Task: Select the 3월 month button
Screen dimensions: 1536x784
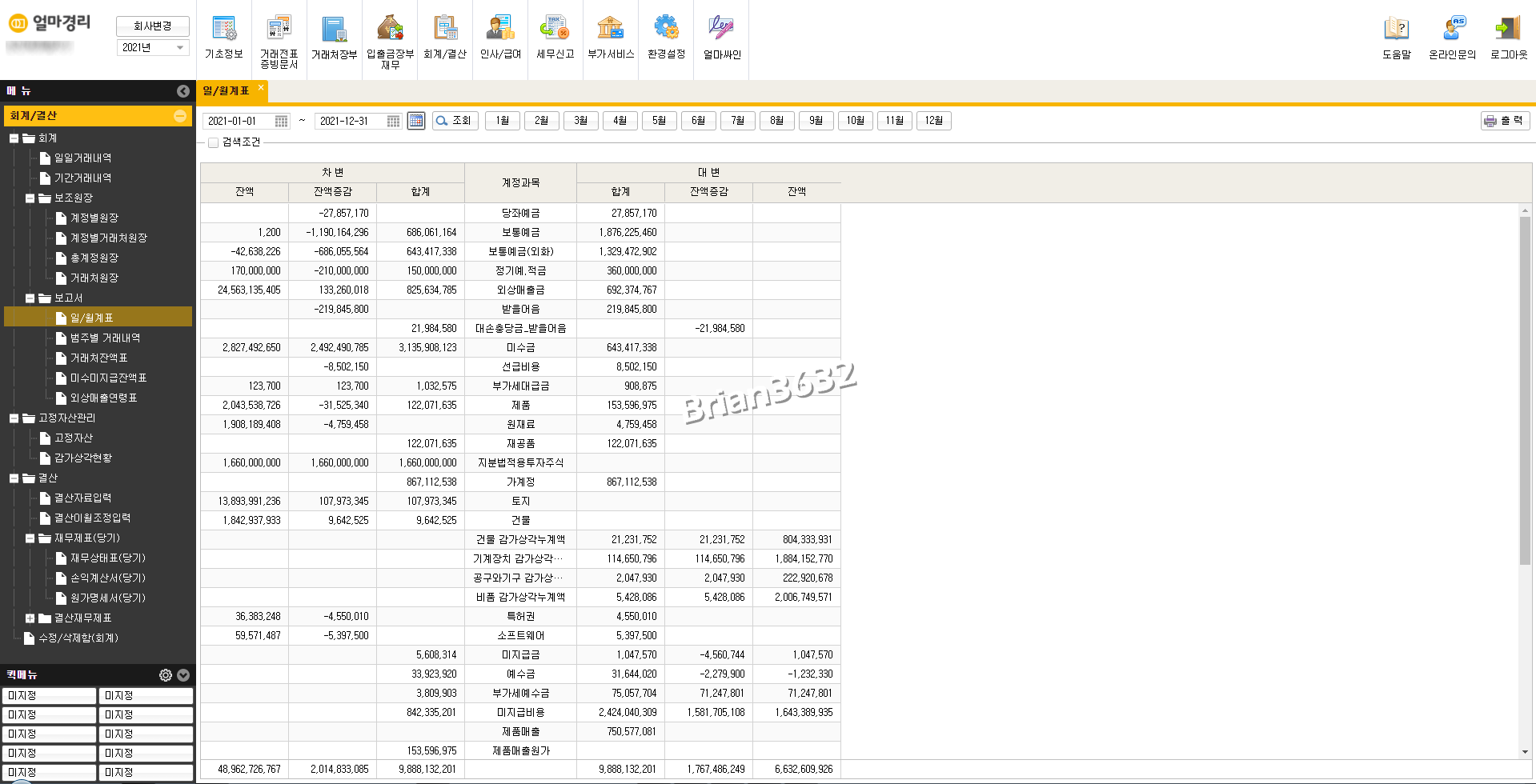Action: (x=581, y=121)
